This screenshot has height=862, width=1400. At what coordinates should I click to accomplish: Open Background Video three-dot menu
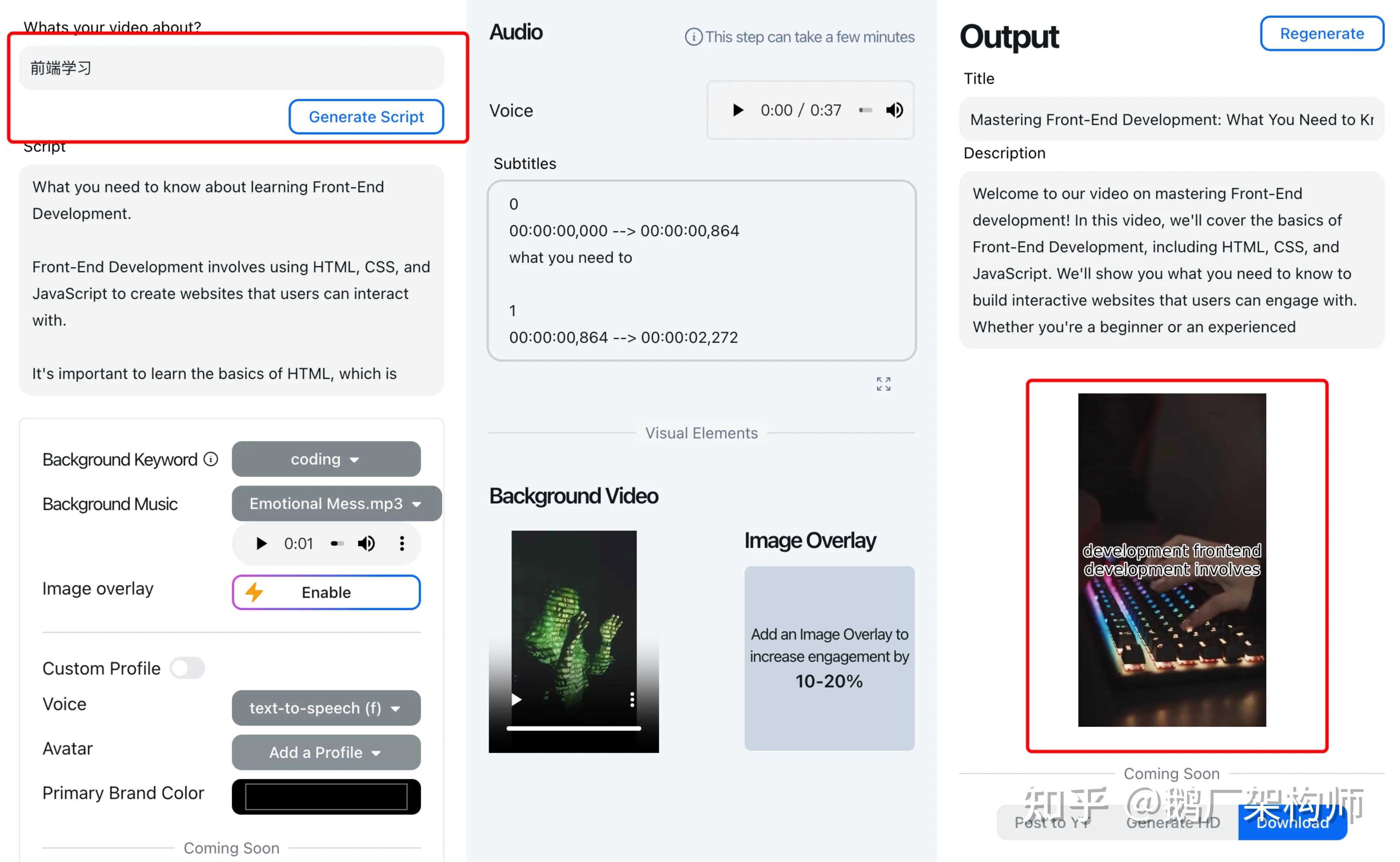632,700
